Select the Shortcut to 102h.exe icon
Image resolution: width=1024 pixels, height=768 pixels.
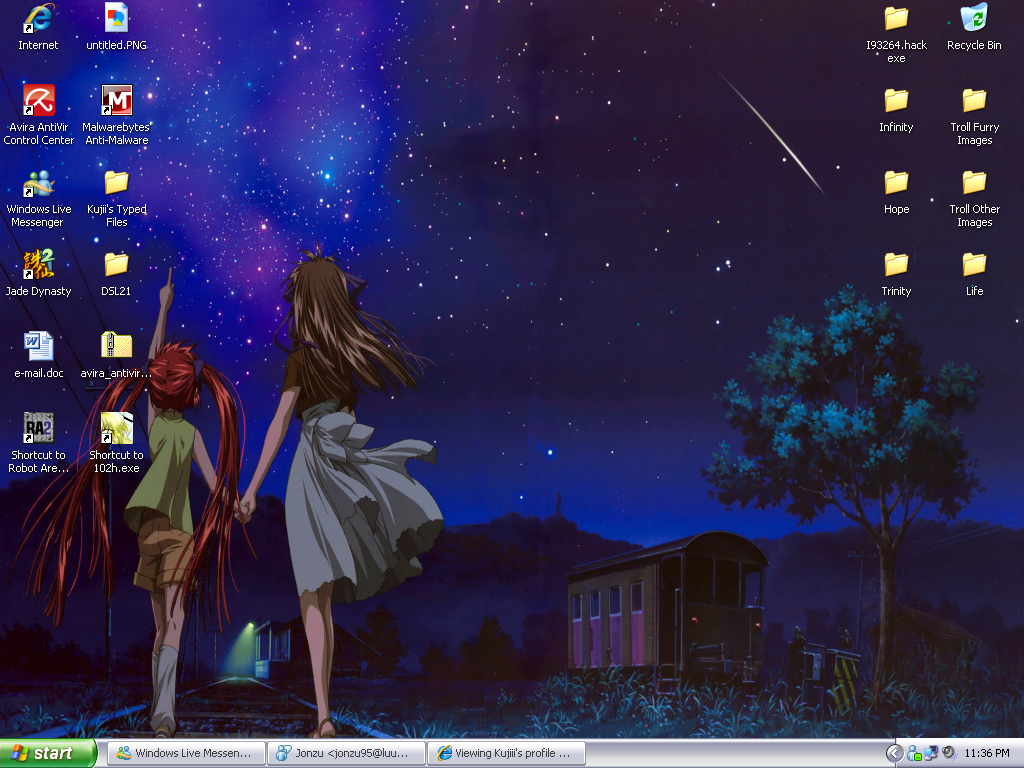click(116, 428)
